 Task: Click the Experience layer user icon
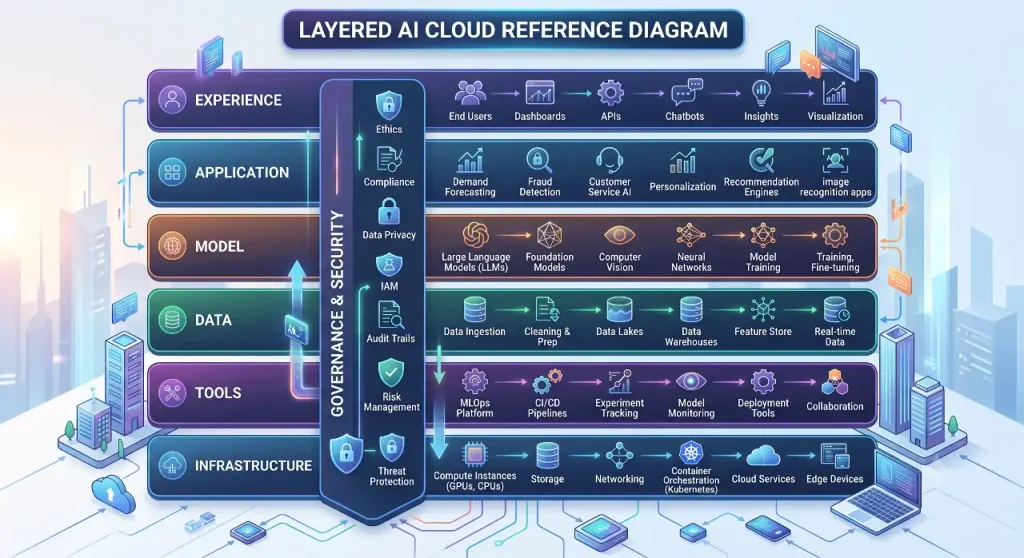click(172, 100)
